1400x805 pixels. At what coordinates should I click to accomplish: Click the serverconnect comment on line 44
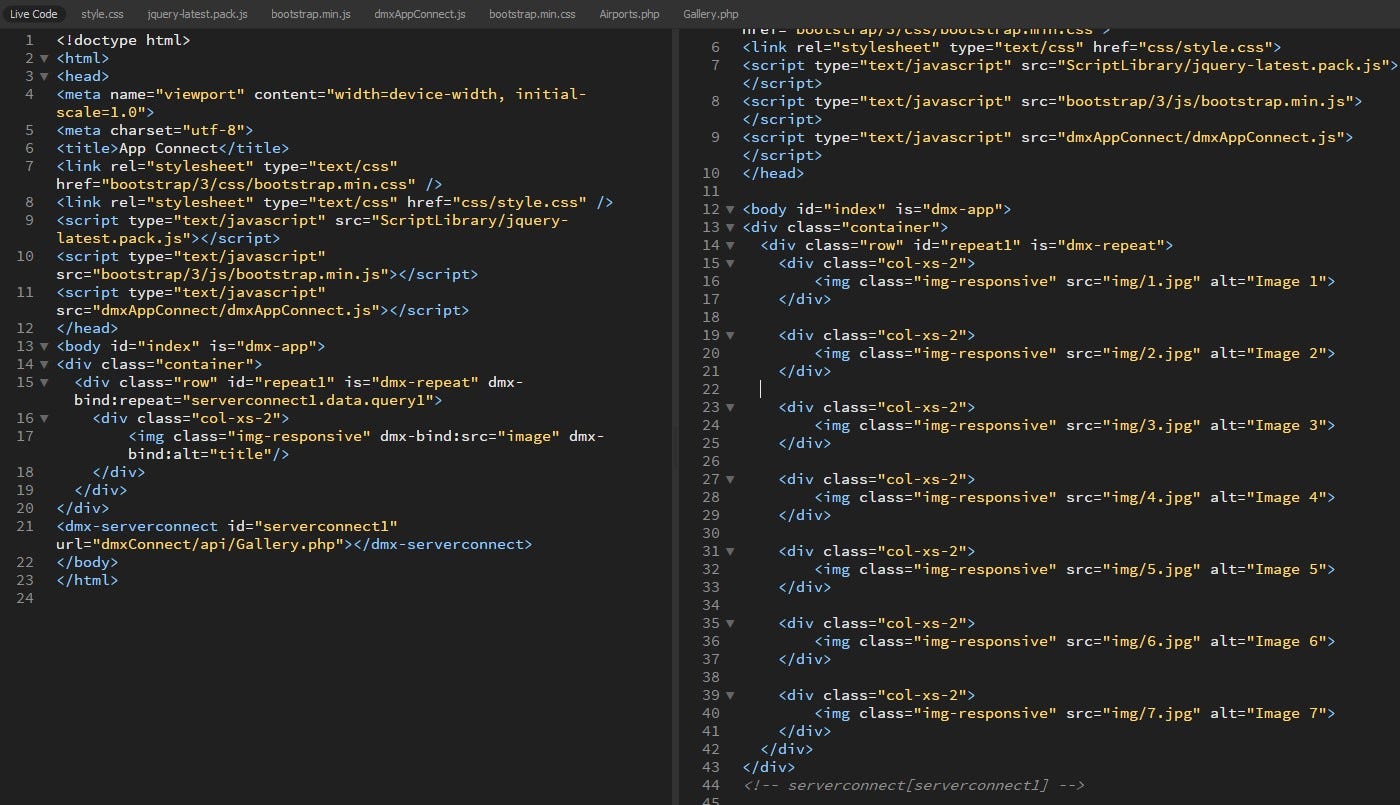coord(914,786)
